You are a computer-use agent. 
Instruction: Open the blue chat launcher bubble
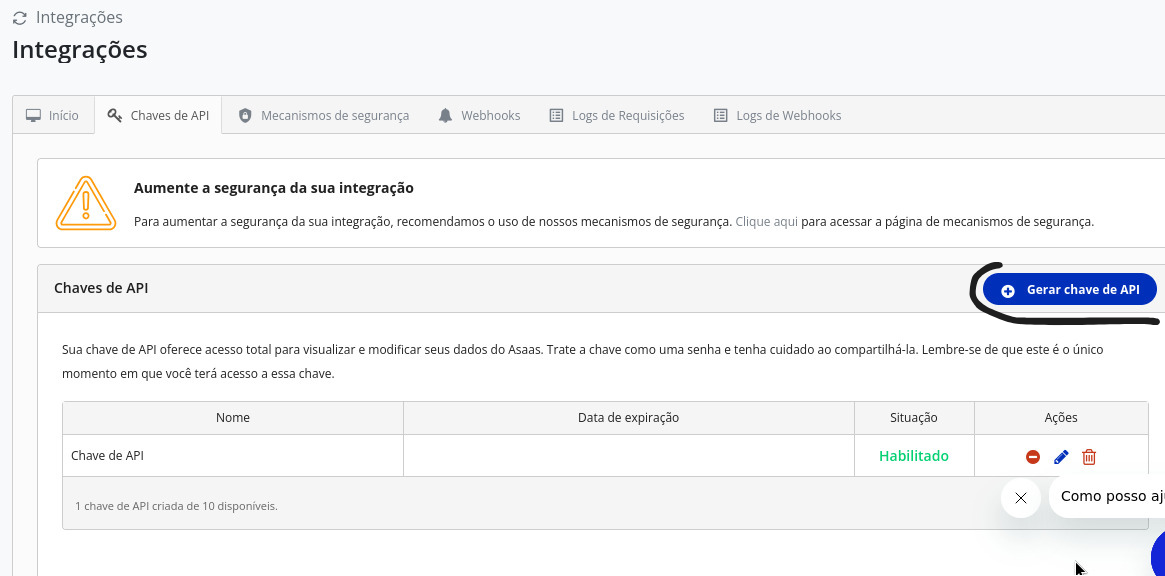1159,553
